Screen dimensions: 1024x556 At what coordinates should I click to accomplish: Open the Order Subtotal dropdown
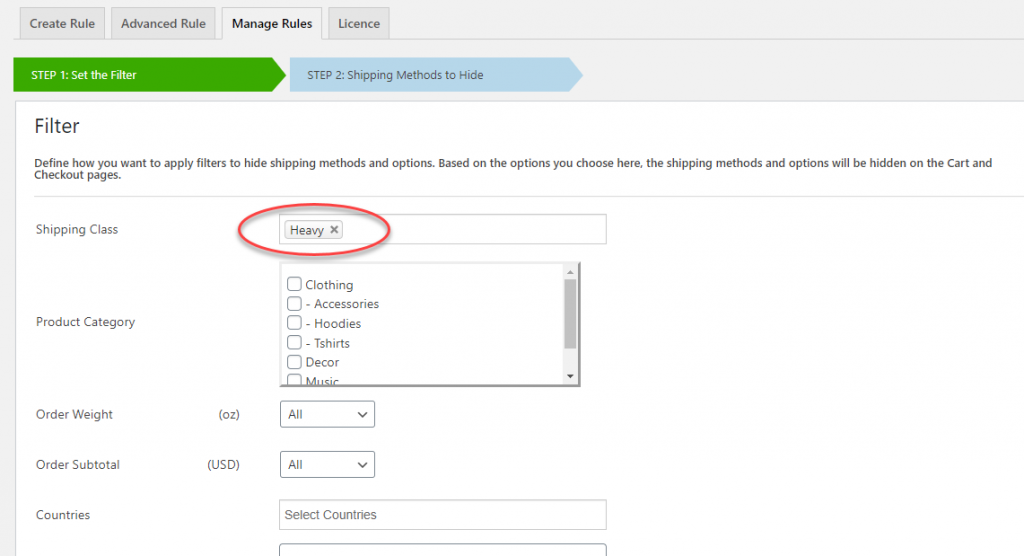(327, 465)
